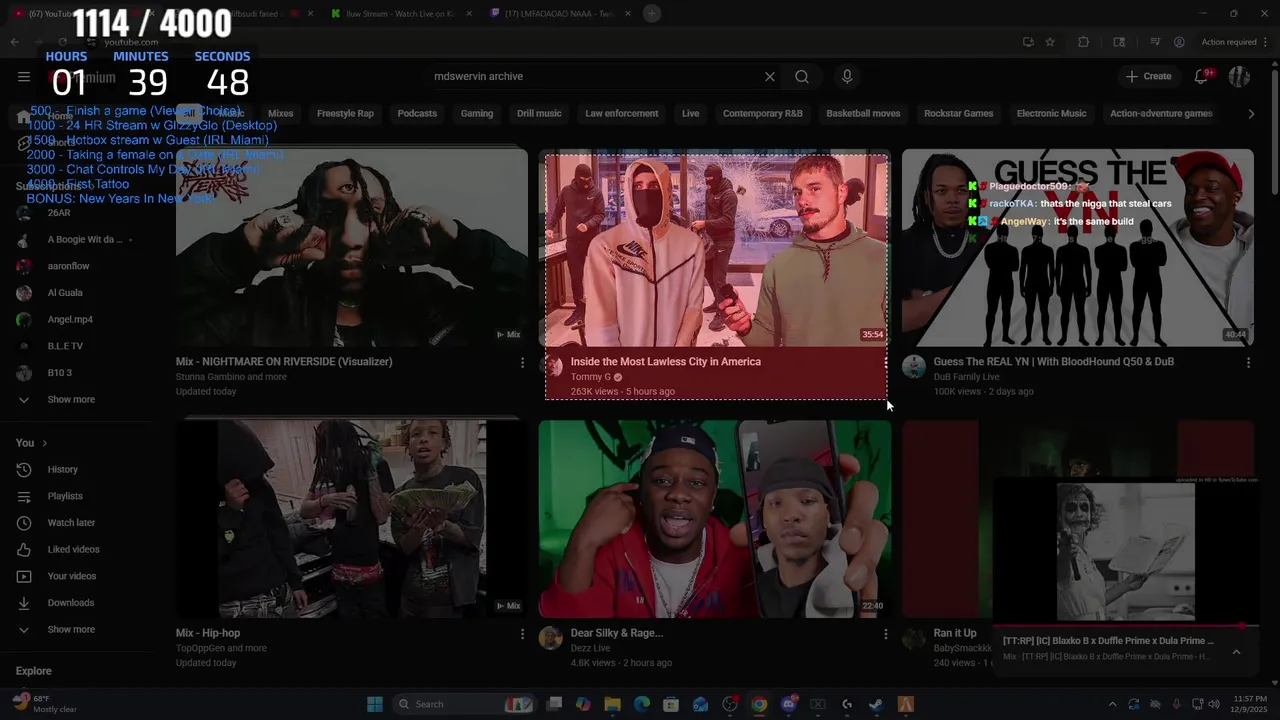This screenshot has width=1280, height=720.
Task: Open the 'Guess The REAL YN' video thumbnail
Action: 1078,247
